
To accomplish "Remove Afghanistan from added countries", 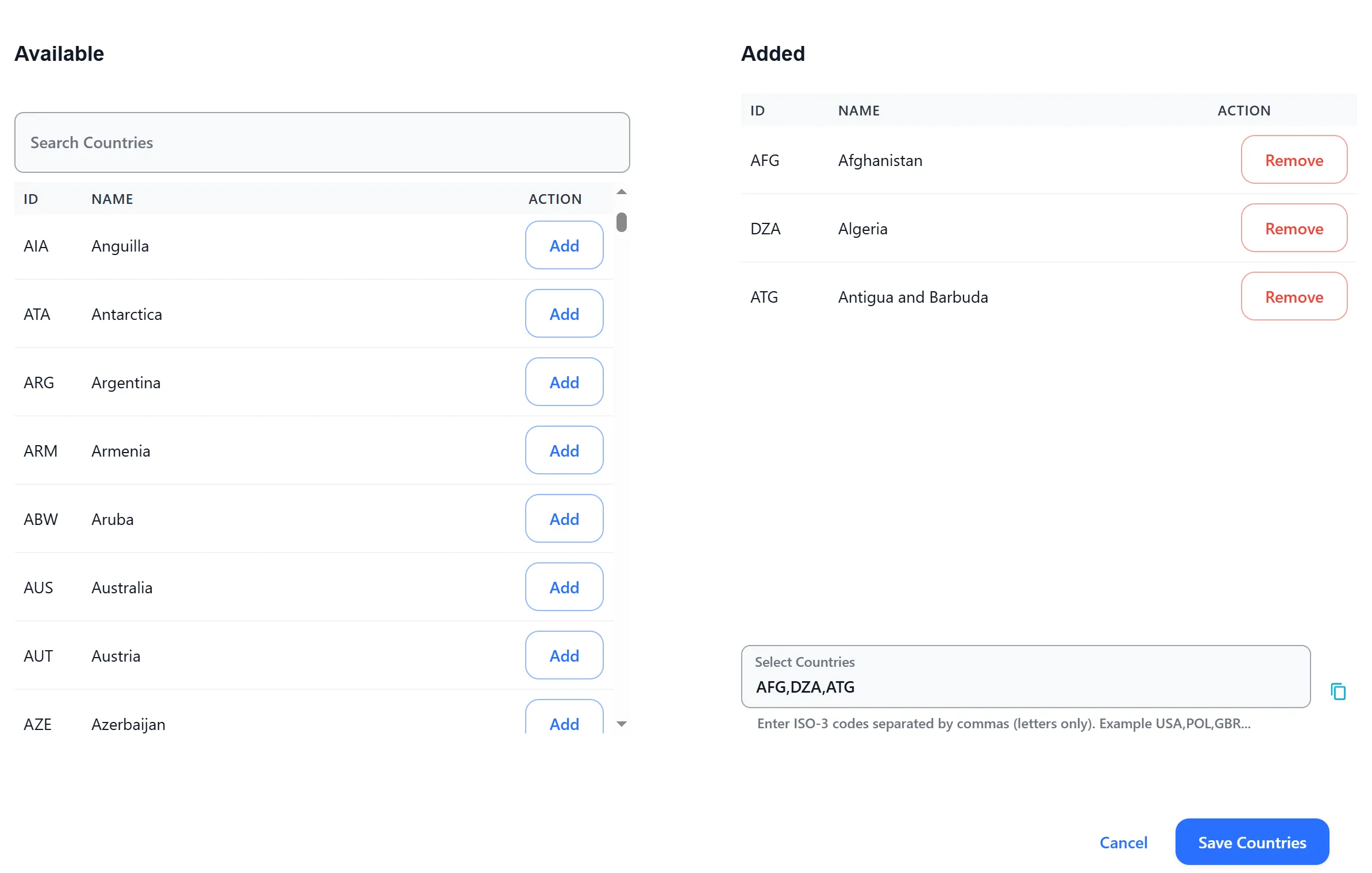I will click(x=1293, y=160).
